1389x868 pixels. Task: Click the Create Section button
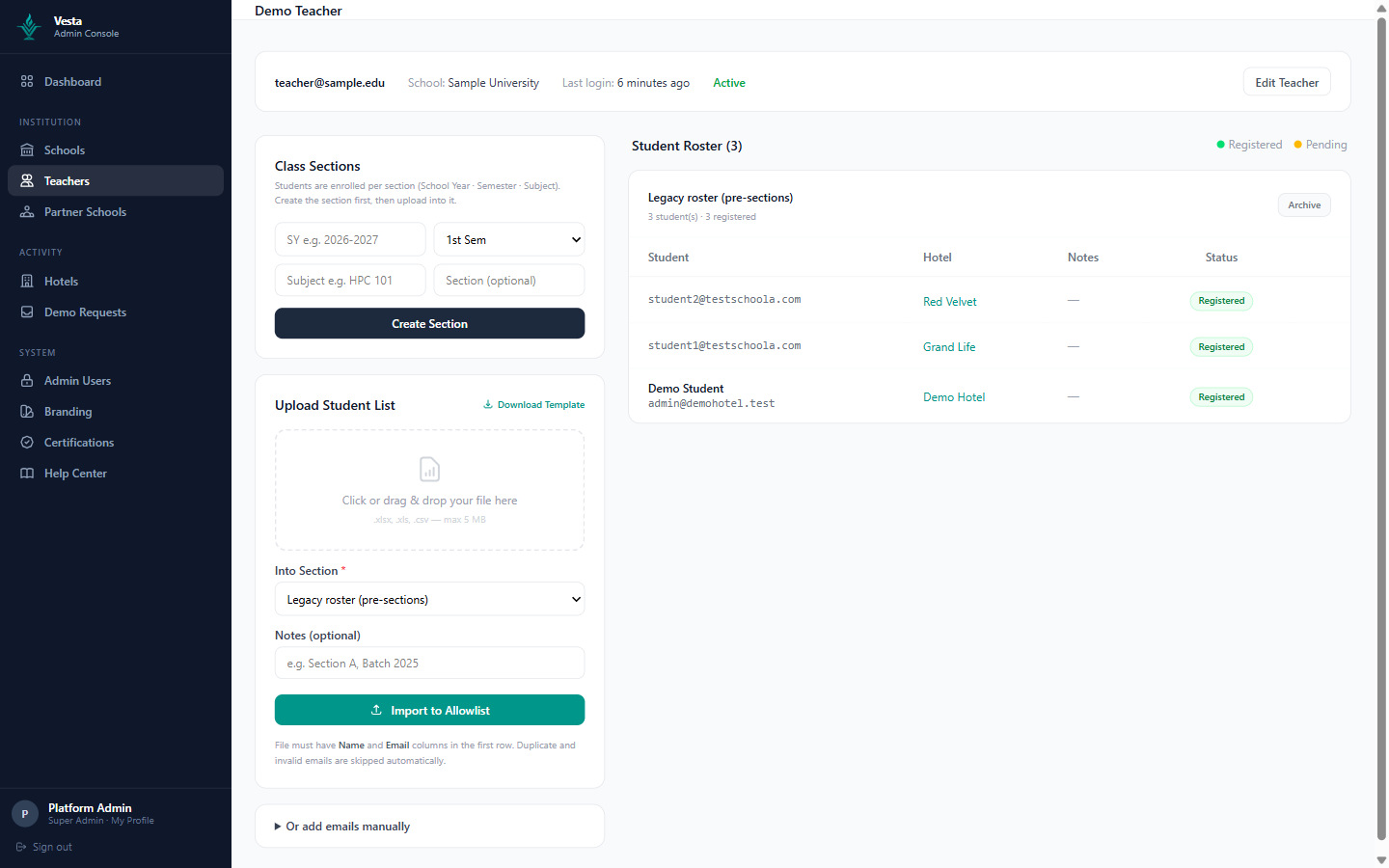(x=430, y=324)
